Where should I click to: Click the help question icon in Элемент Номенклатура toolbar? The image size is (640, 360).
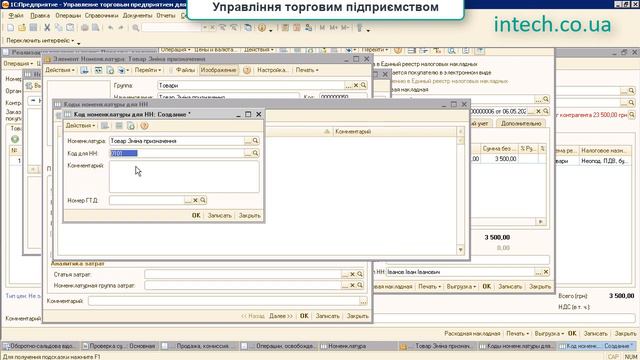point(247,70)
